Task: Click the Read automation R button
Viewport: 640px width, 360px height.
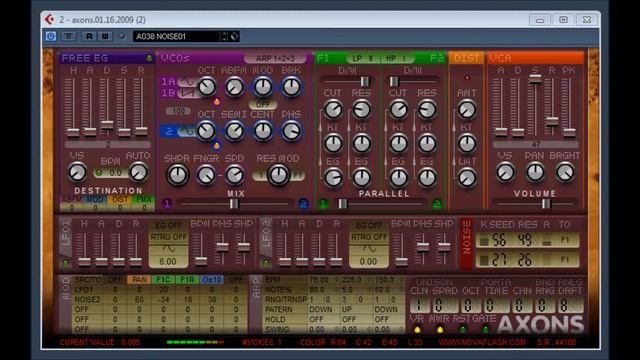Action: (89, 36)
